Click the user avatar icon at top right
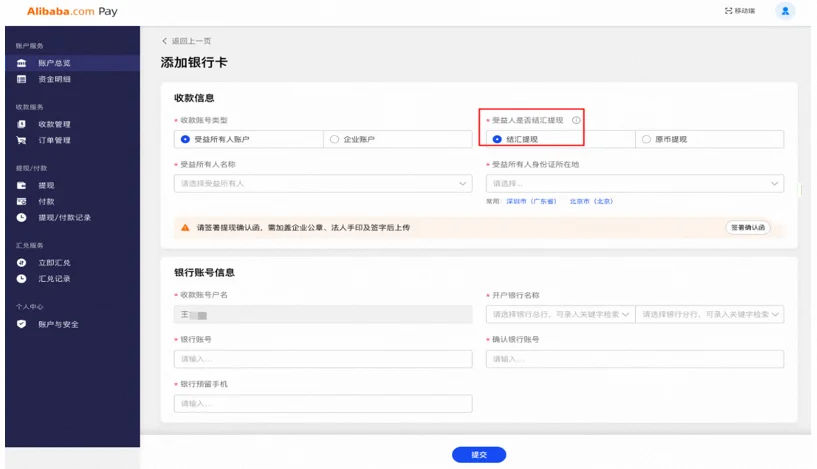The image size is (817, 469). 785,11
